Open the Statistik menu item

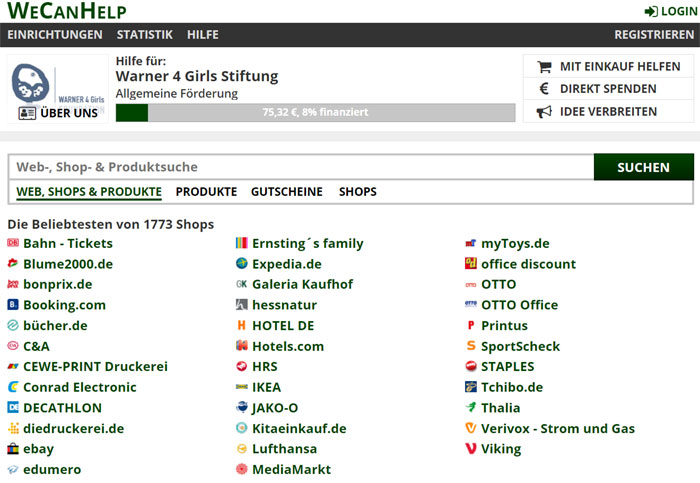click(x=144, y=35)
